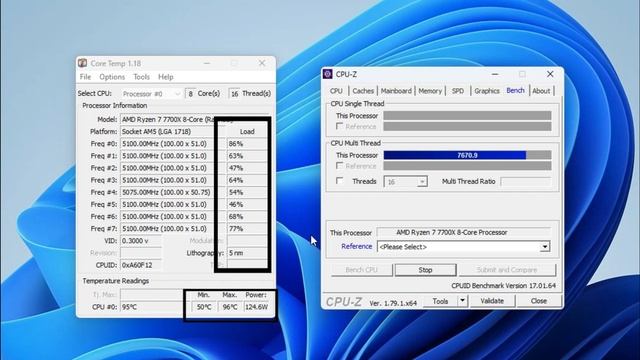The height and width of the screenshot is (360, 640).
Task: Click the blue Reference link label
Action: (356, 247)
